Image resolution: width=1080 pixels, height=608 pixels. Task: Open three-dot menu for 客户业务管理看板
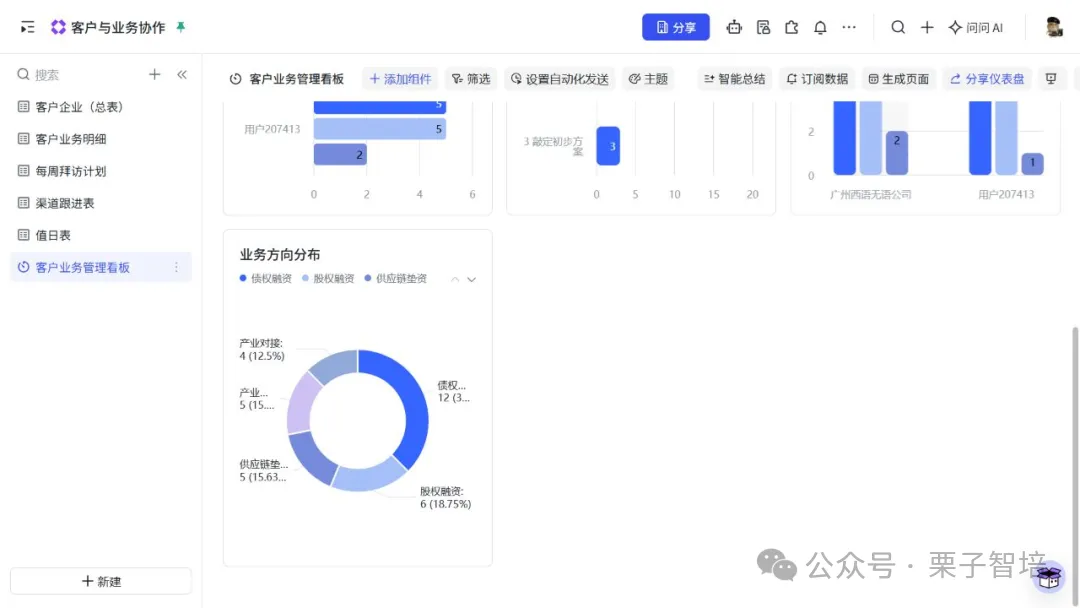176,267
